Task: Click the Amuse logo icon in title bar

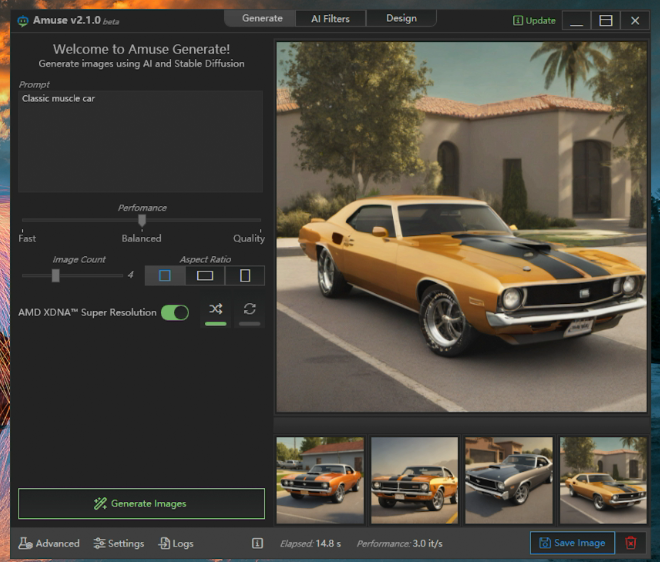Action: [23, 20]
